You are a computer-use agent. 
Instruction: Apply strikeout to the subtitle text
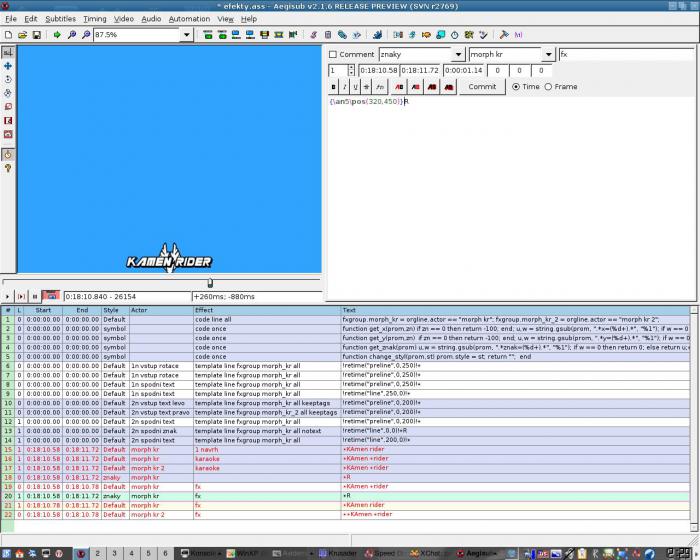point(367,87)
